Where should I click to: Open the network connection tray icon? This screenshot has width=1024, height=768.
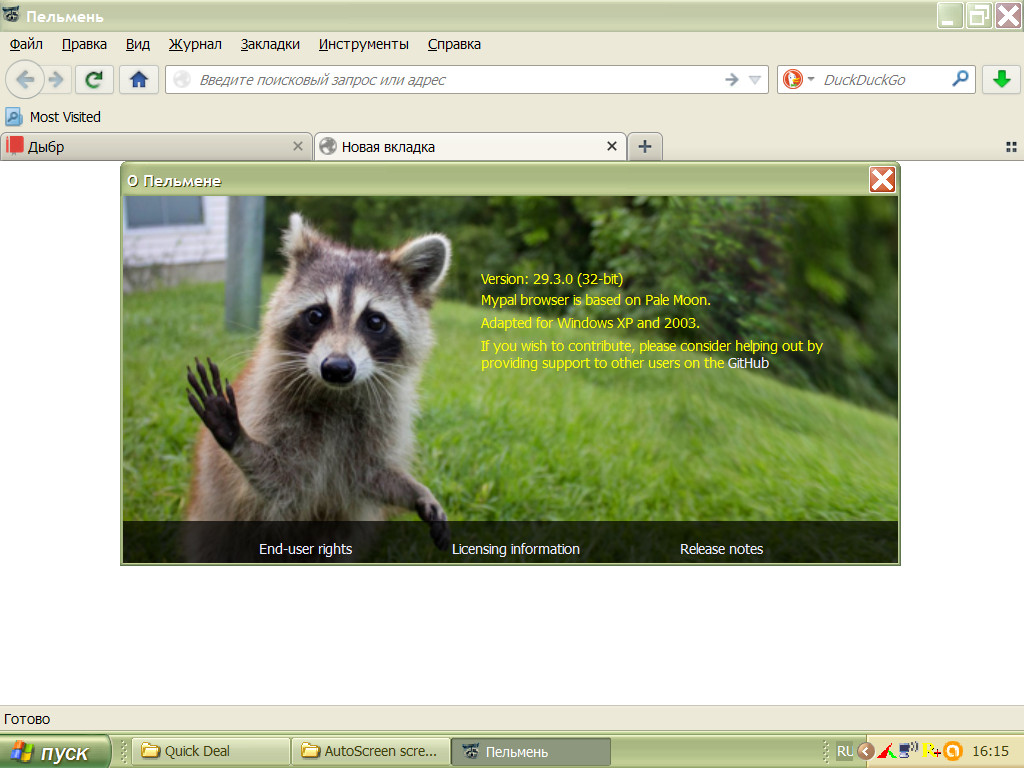[908, 750]
